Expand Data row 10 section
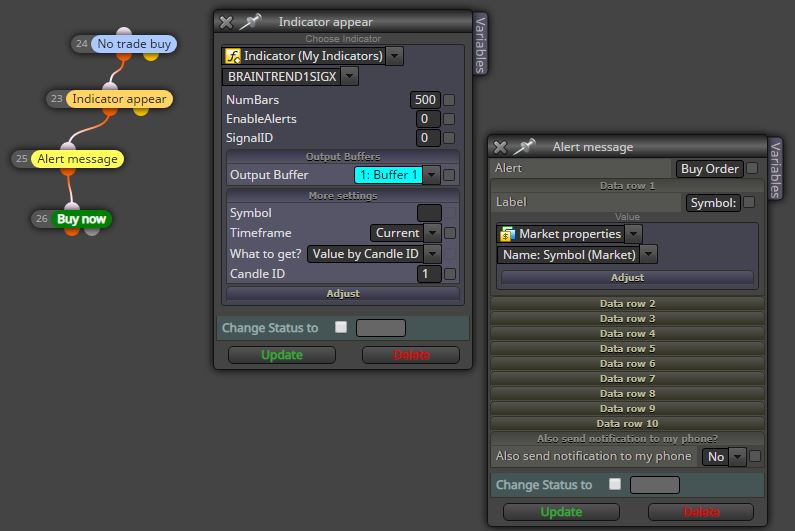 pyautogui.click(x=627, y=423)
